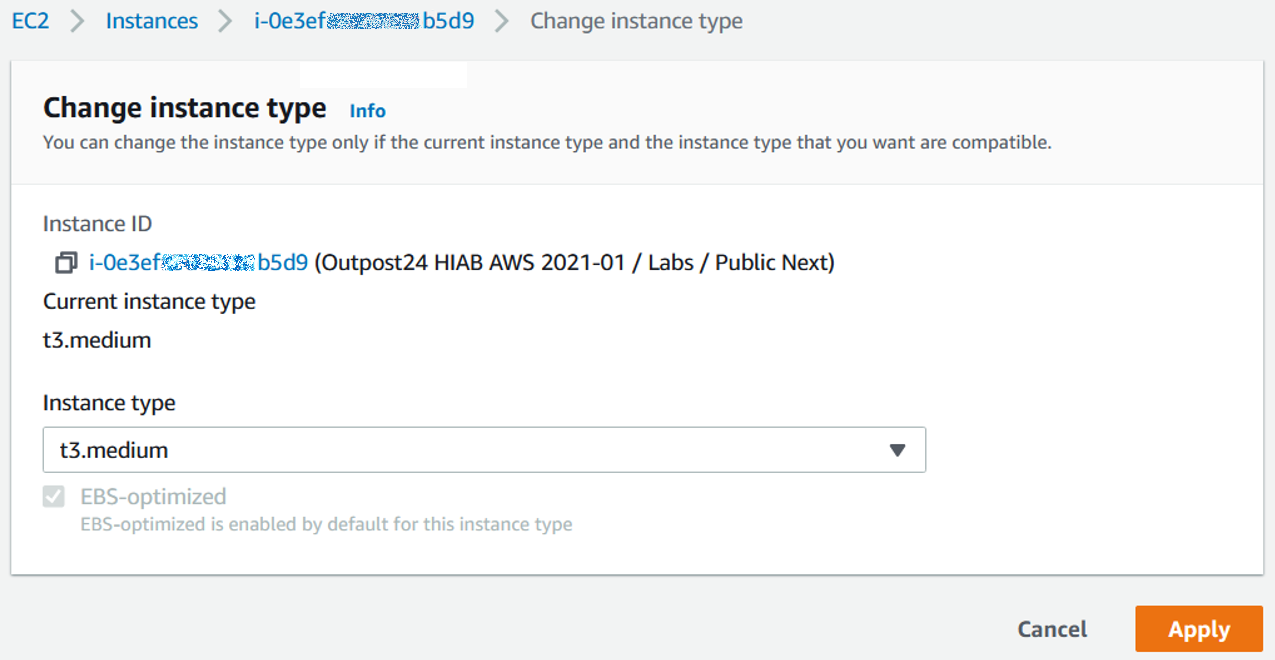Click the dropdown arrow to list instance types
1275x660 pixels.
tap(898, 450)
